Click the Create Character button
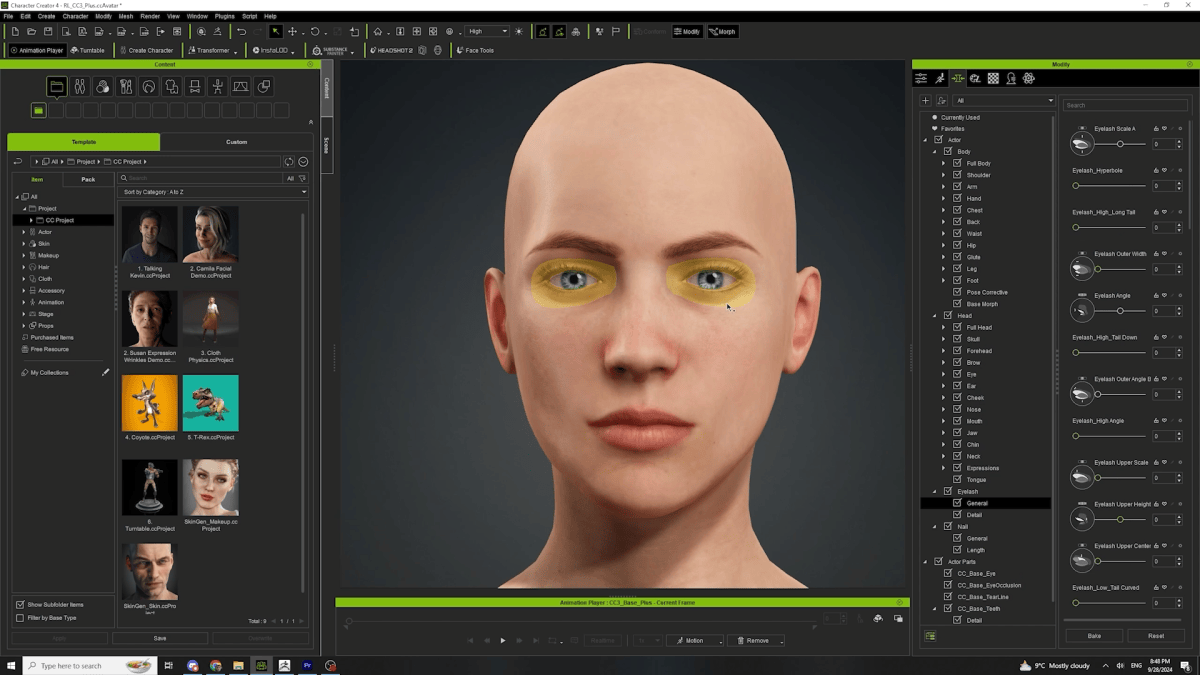Viewport: 1200px width, 675px height. [x=146, y=50]
